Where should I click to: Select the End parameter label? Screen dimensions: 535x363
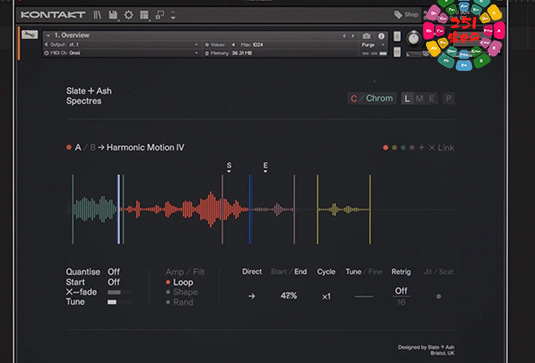301,272
